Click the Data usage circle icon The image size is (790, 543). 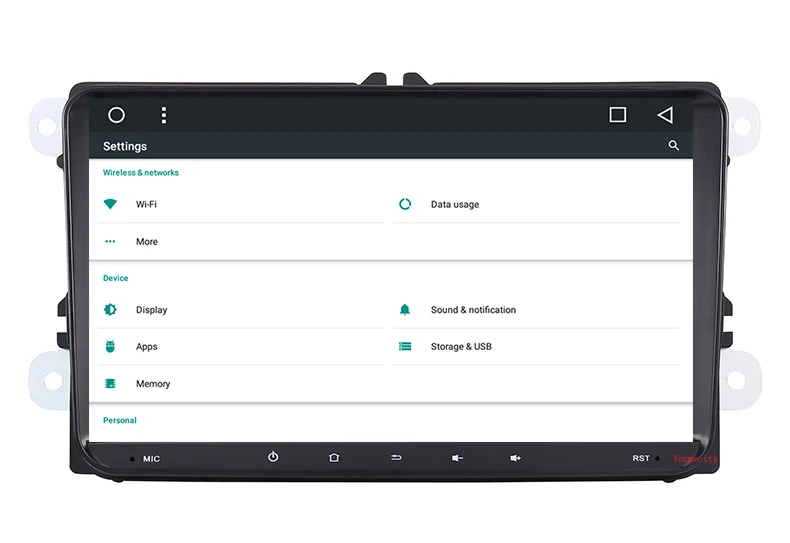[405, 204]
